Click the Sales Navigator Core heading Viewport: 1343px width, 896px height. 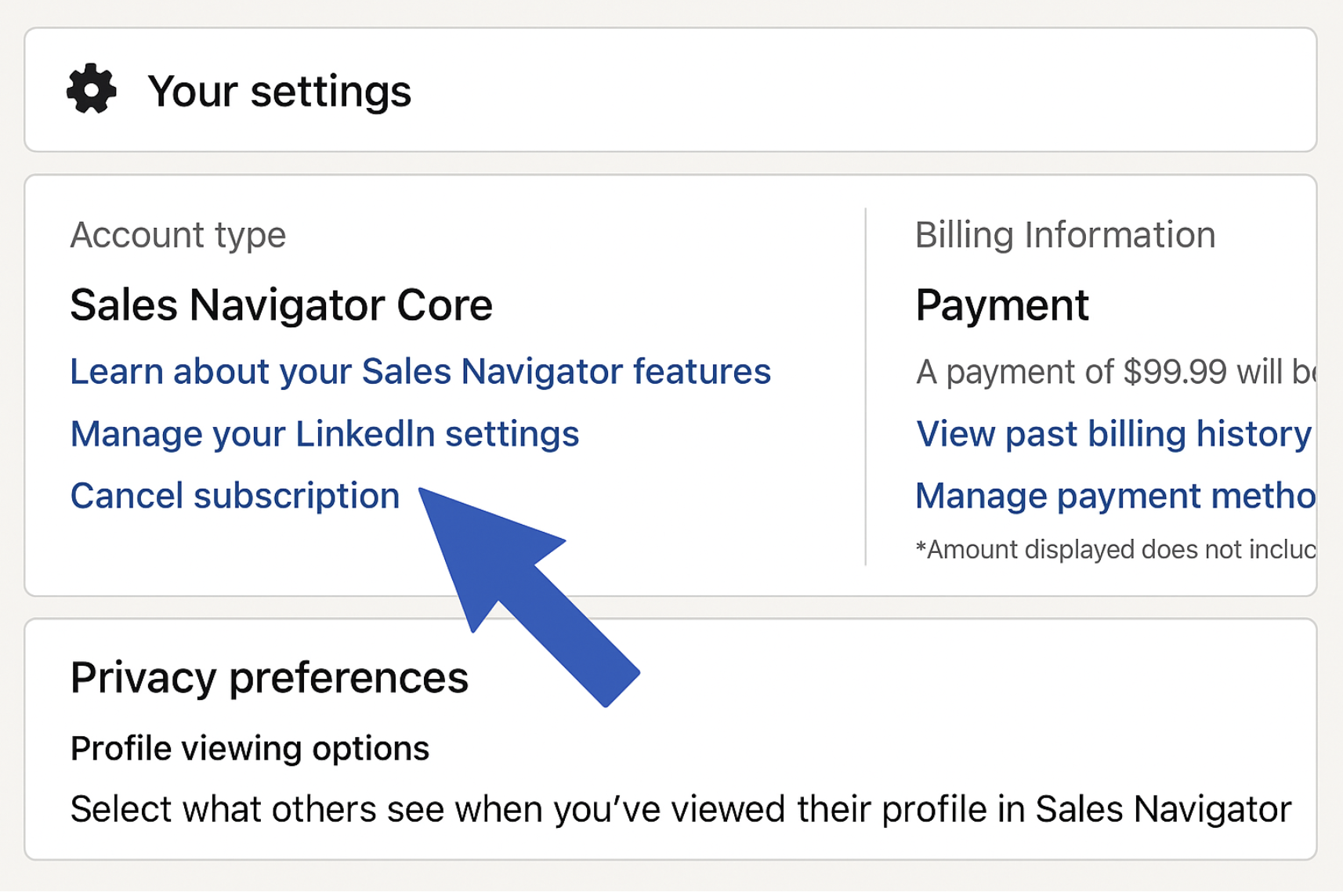click(281, 305)
